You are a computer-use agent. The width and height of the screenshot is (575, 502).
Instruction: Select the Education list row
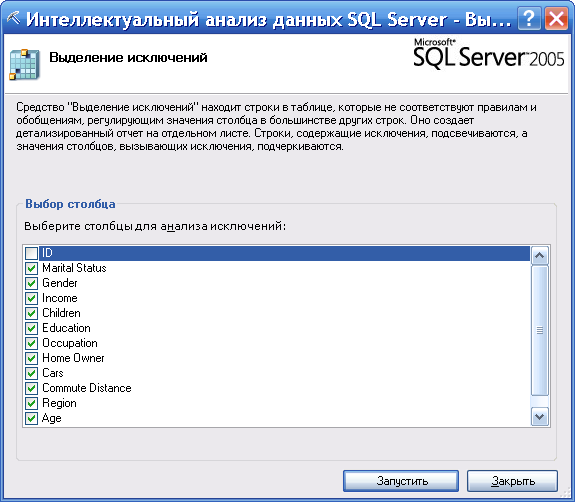tap(277, 328)
